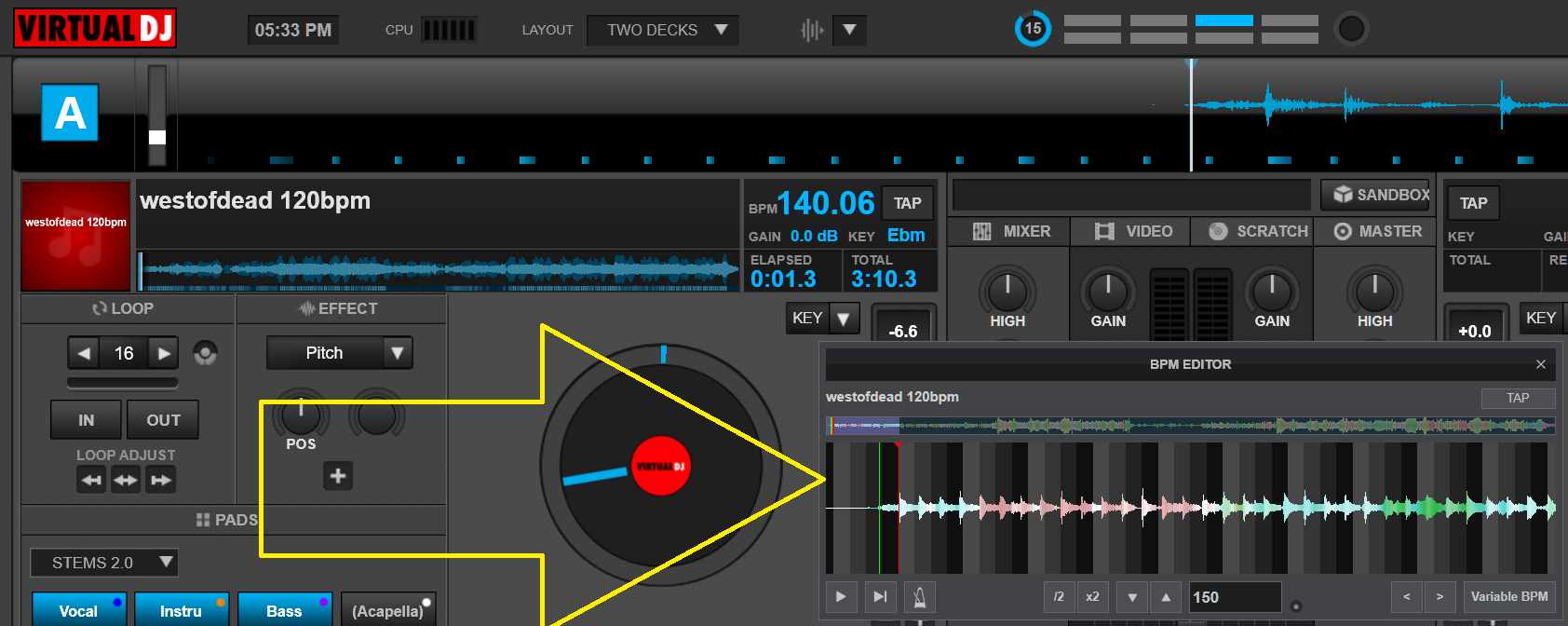Image resolution: width=1568 pixels, height=626 pixels.
Task: Click the plus button under effect knobs
Action: point(338,476)
